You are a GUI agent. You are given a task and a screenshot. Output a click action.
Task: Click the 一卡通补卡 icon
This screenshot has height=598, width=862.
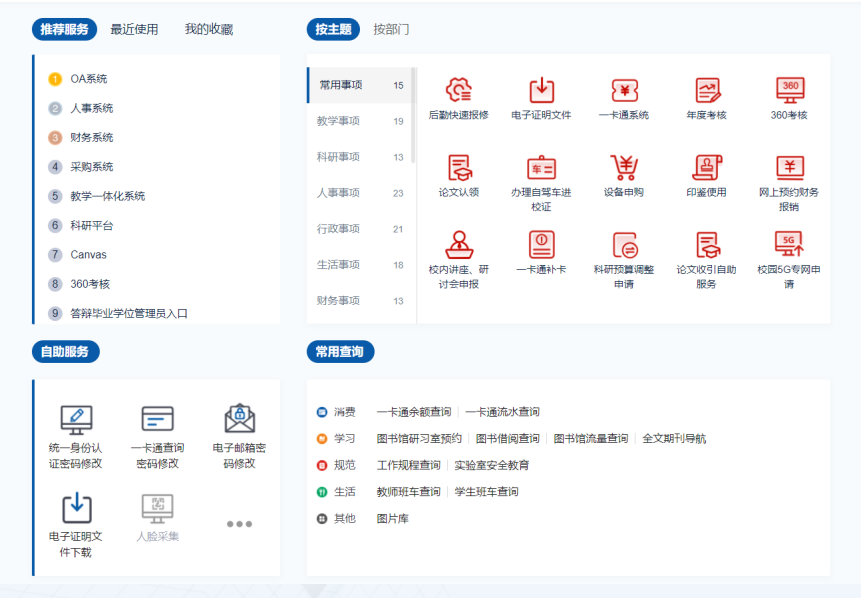click(541, 245)
